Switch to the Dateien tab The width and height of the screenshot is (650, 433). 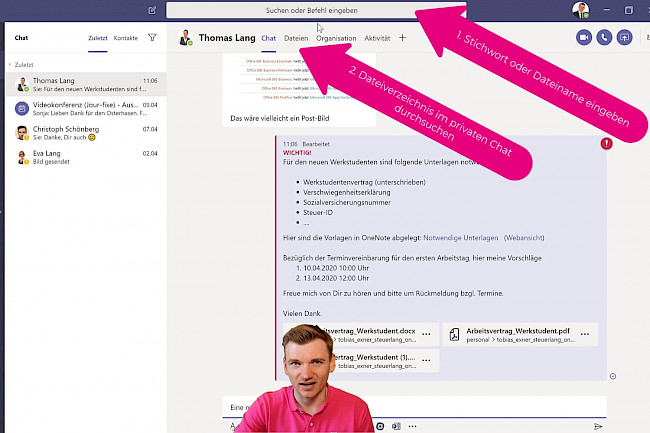point(295,38)
